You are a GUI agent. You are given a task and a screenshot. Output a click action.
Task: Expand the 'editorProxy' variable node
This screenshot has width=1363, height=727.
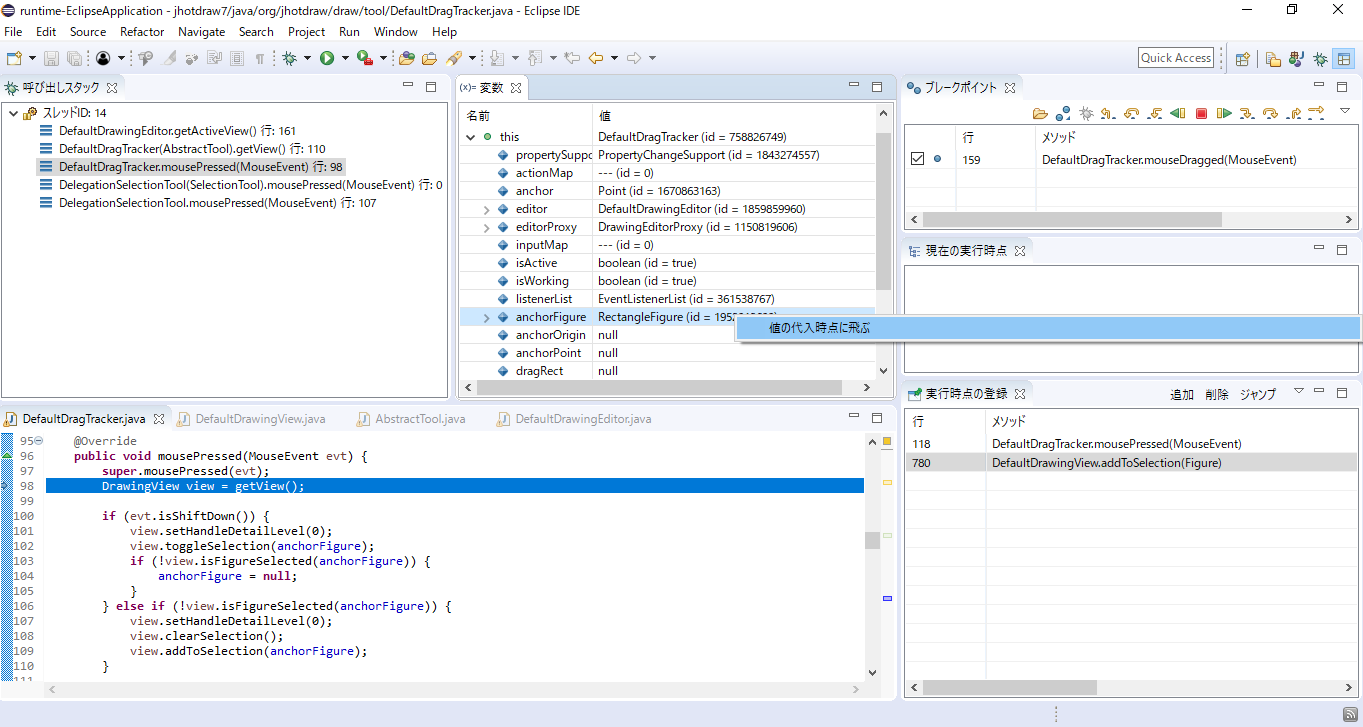[487, 227]
